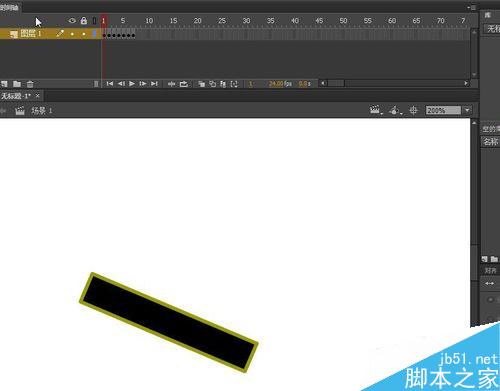This screenshot has width=500, height=391.
Task: Toggle the loop playback icon
Action: tap(184, 84)
